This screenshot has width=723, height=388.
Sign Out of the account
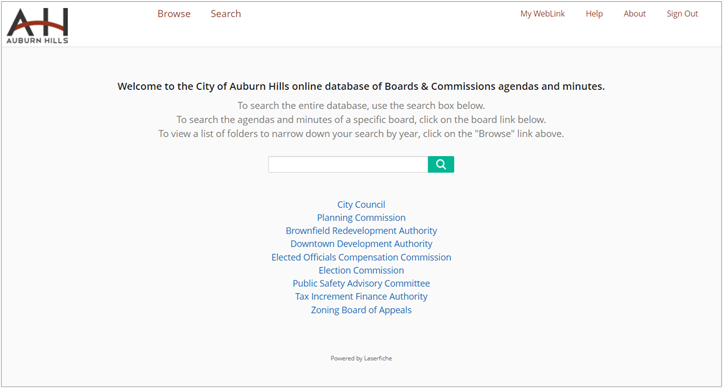tap(682, 14)
